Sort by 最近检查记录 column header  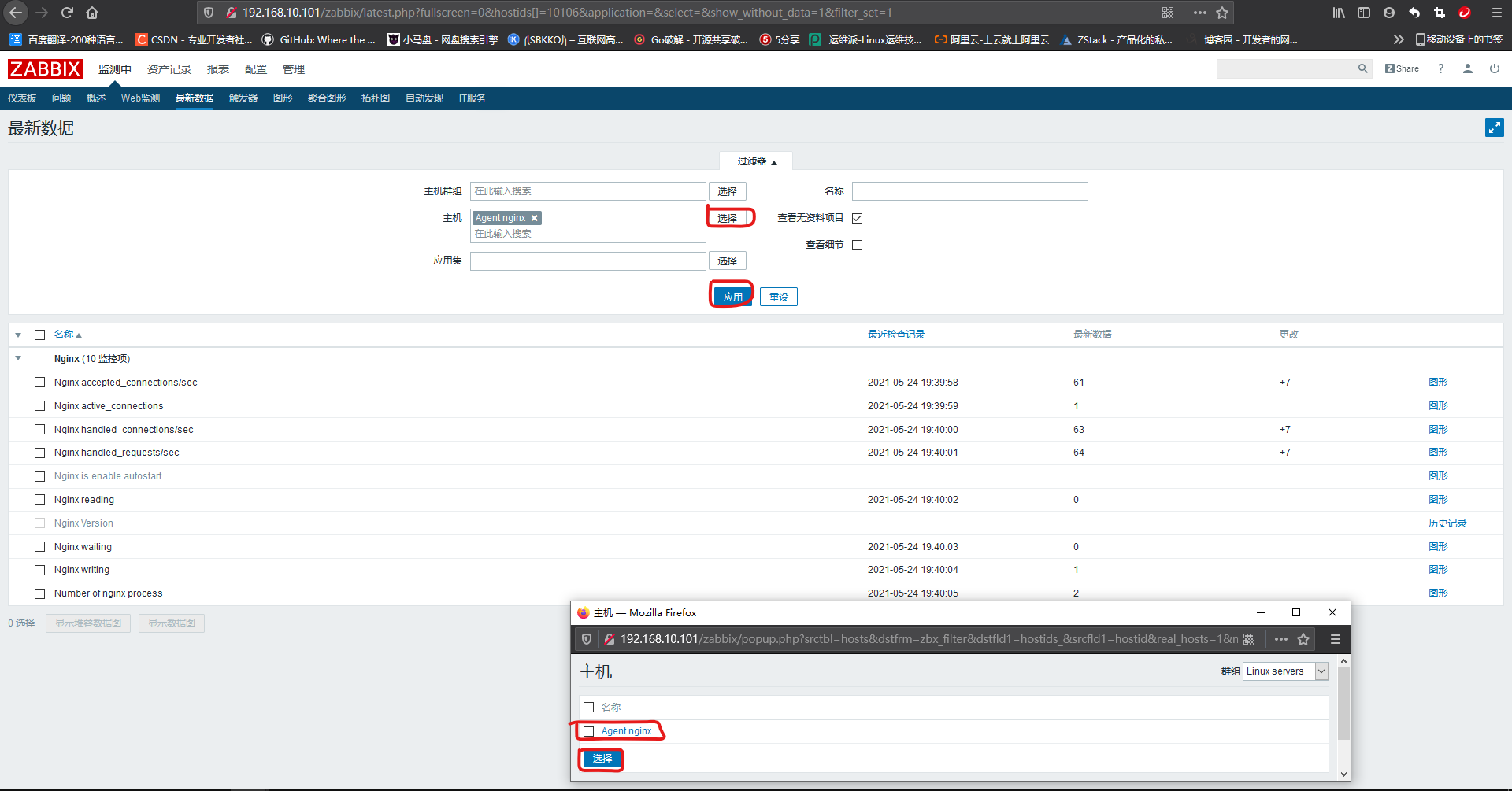click(896, 335)
